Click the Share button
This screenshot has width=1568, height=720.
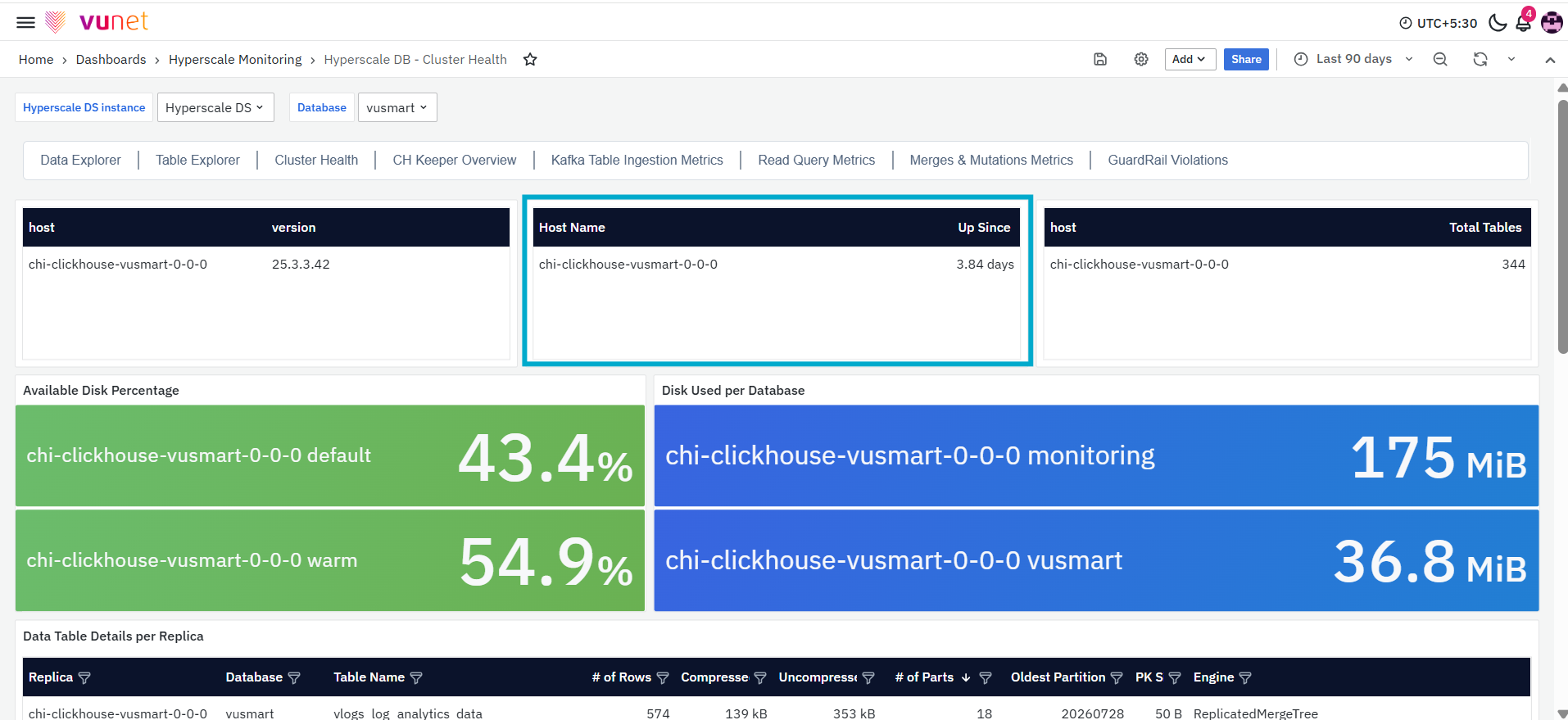click(x=1246, y=59)
